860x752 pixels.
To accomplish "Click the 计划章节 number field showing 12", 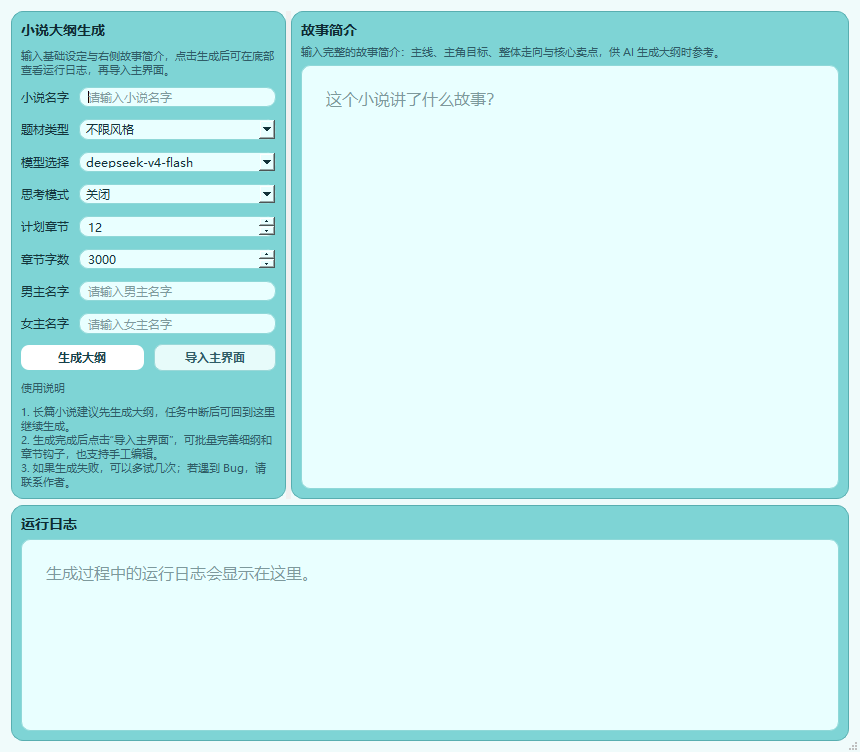I will (177, 227).
